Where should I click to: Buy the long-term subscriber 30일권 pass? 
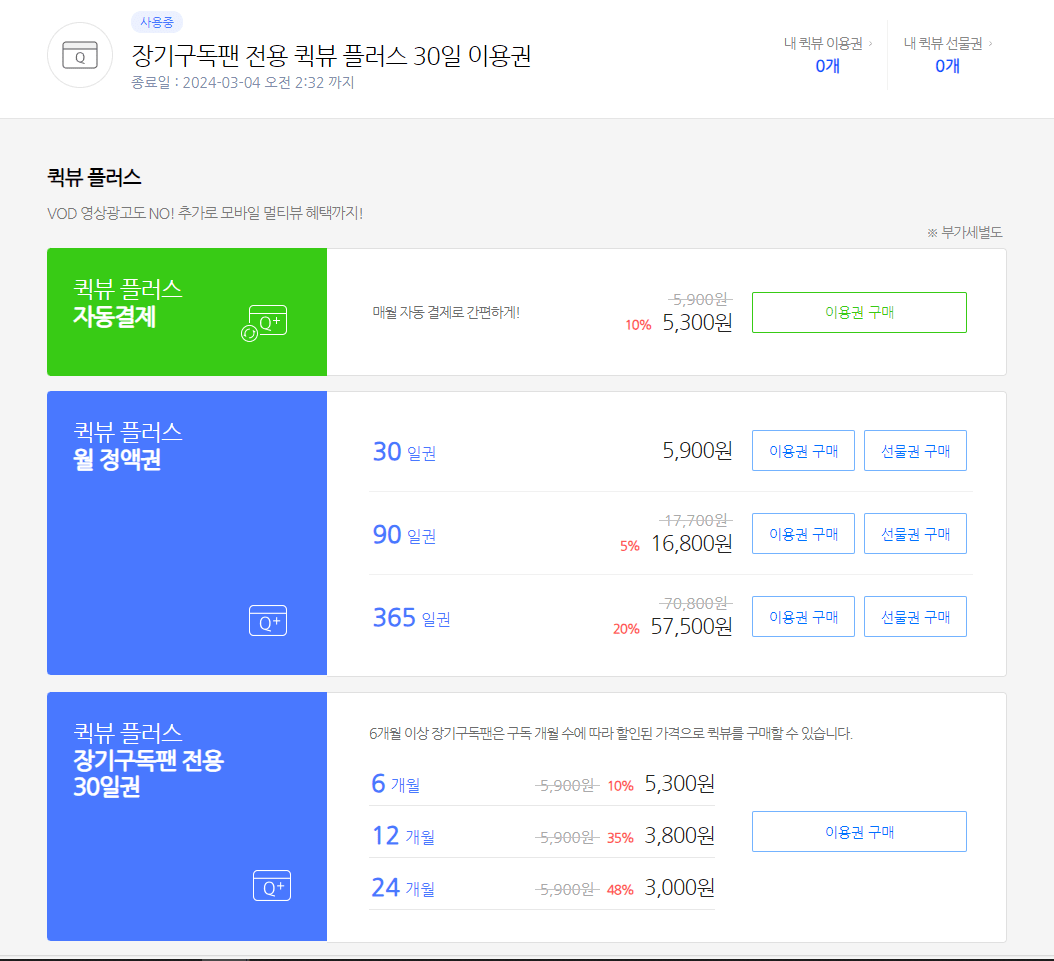pyautogui.click(x=858, y=831)
